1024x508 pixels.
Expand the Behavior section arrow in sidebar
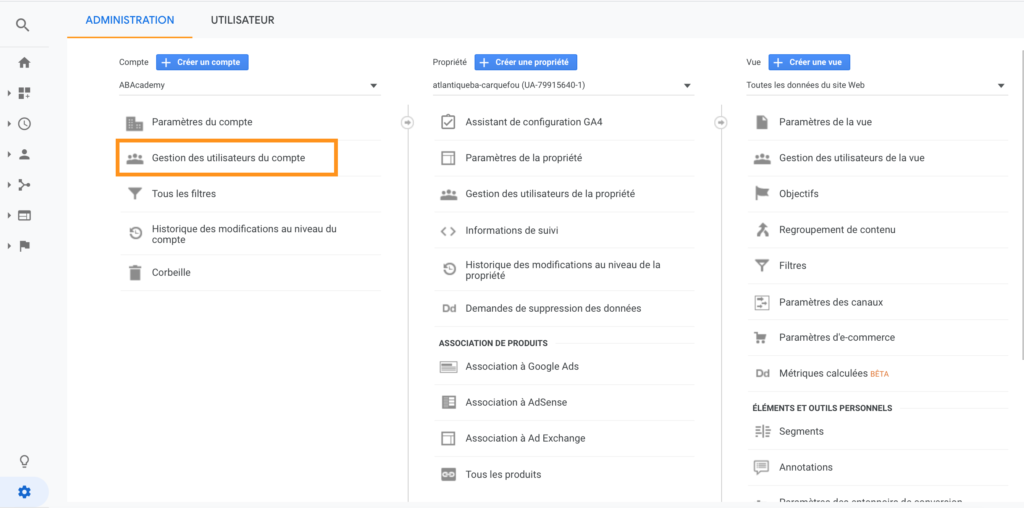[10, 215]
